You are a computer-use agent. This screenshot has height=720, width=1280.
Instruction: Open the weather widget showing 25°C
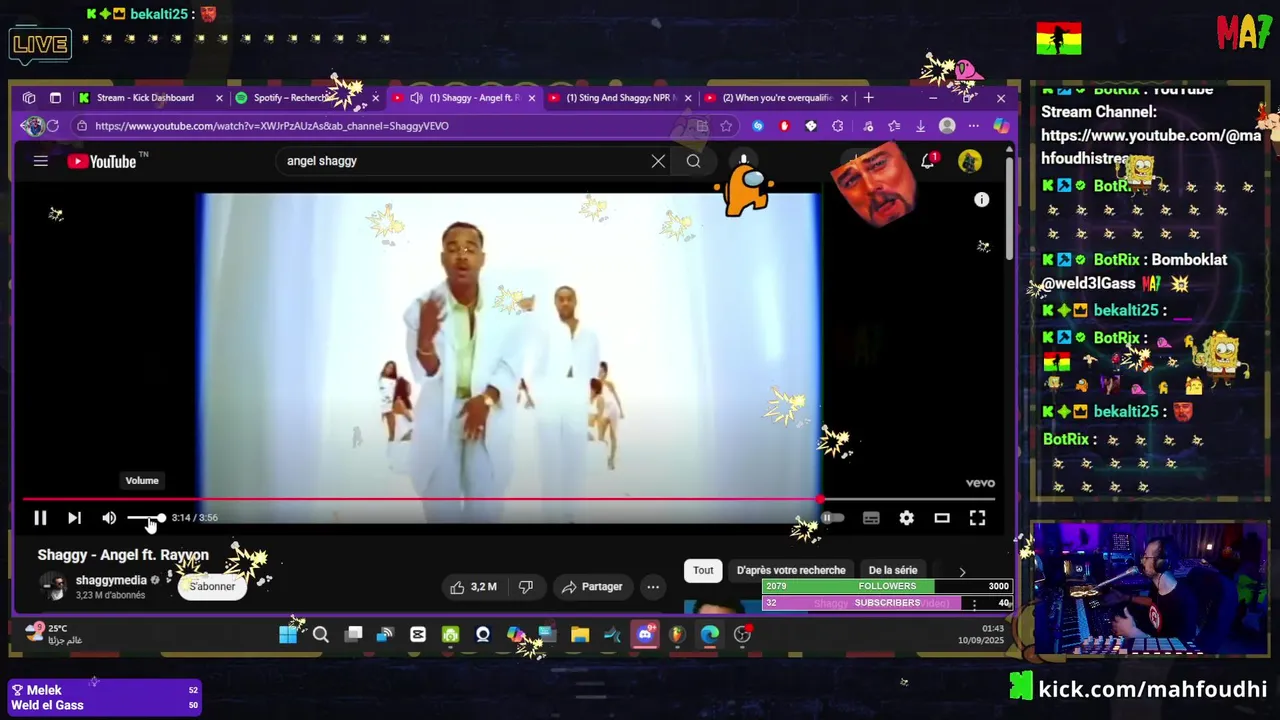[54, 634]
